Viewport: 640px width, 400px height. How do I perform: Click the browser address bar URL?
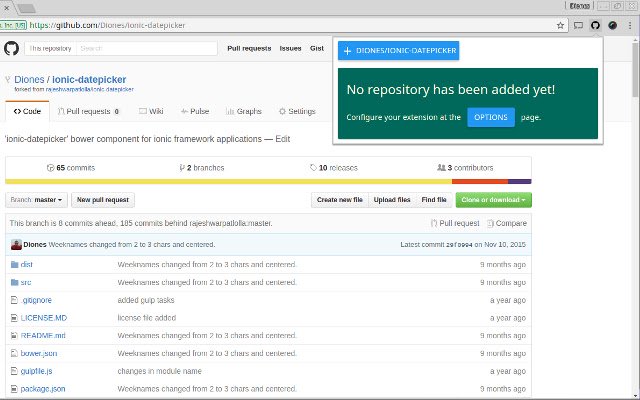[x=107, y=25]
